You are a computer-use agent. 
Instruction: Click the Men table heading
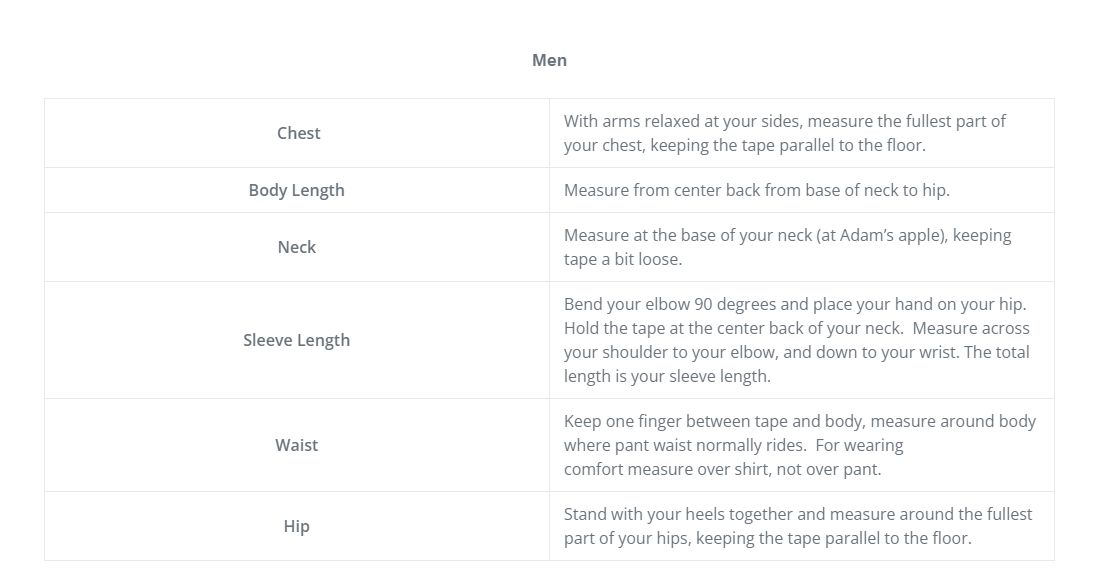(549, 60)
